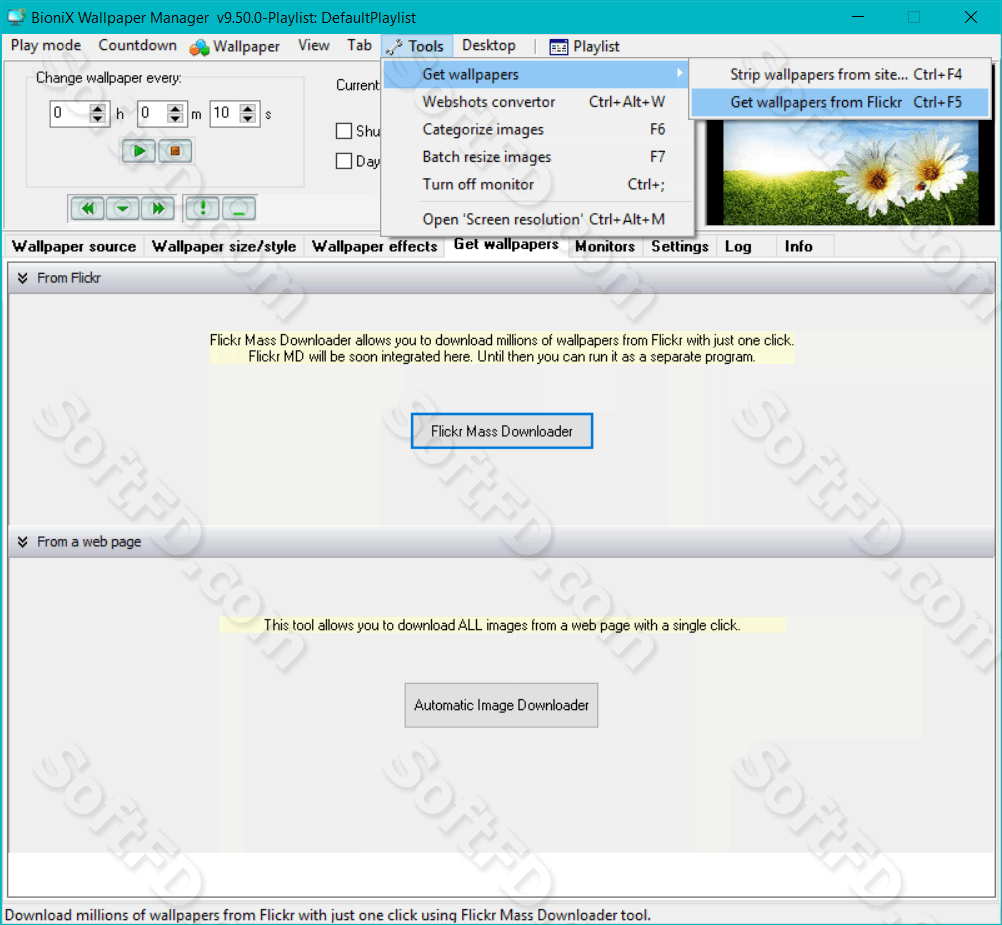
Task: Select Webshots convertor menu item
Action: coord(537,102)
